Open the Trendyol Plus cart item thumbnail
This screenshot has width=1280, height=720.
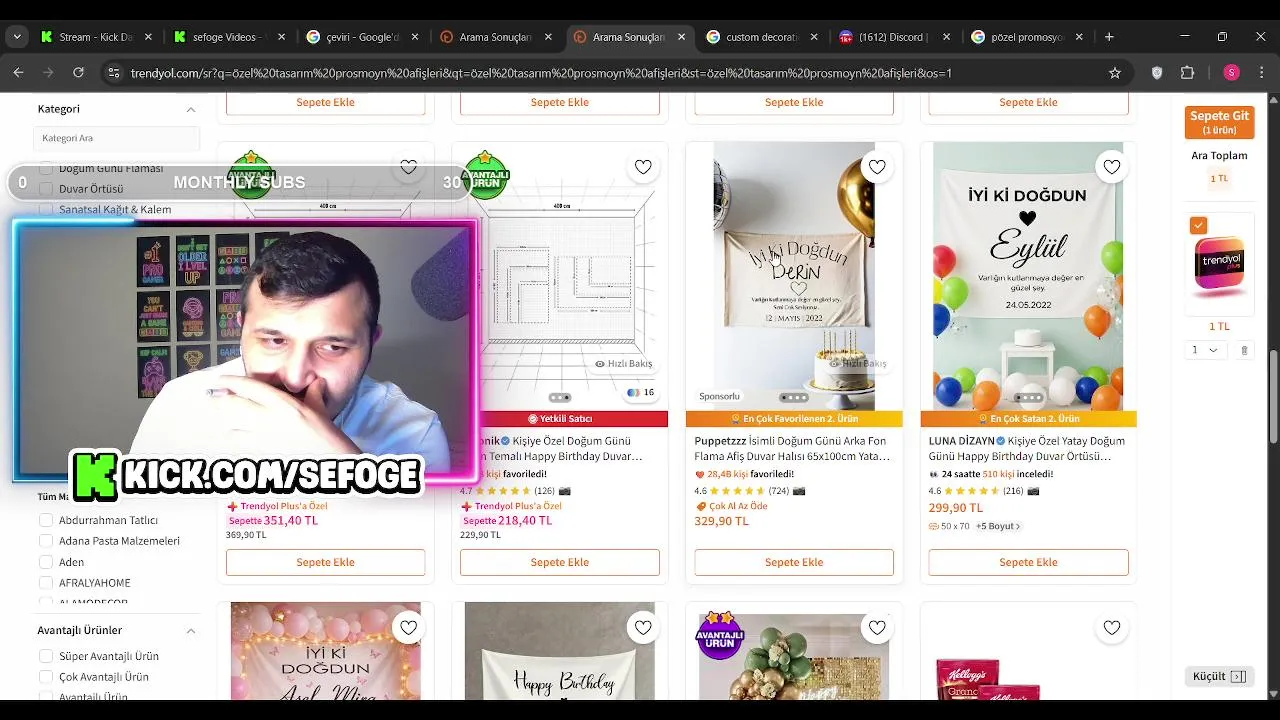point(1219,263)
